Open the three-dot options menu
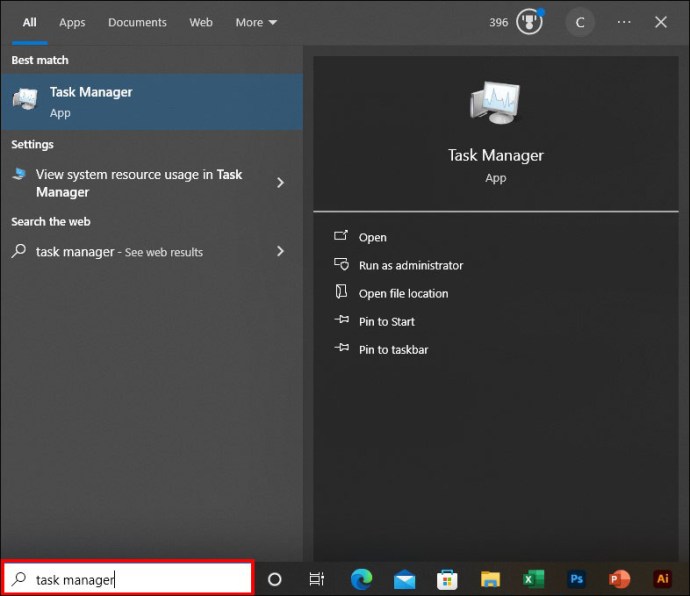Viewport: 690px width, 596px height. (624, 22)
